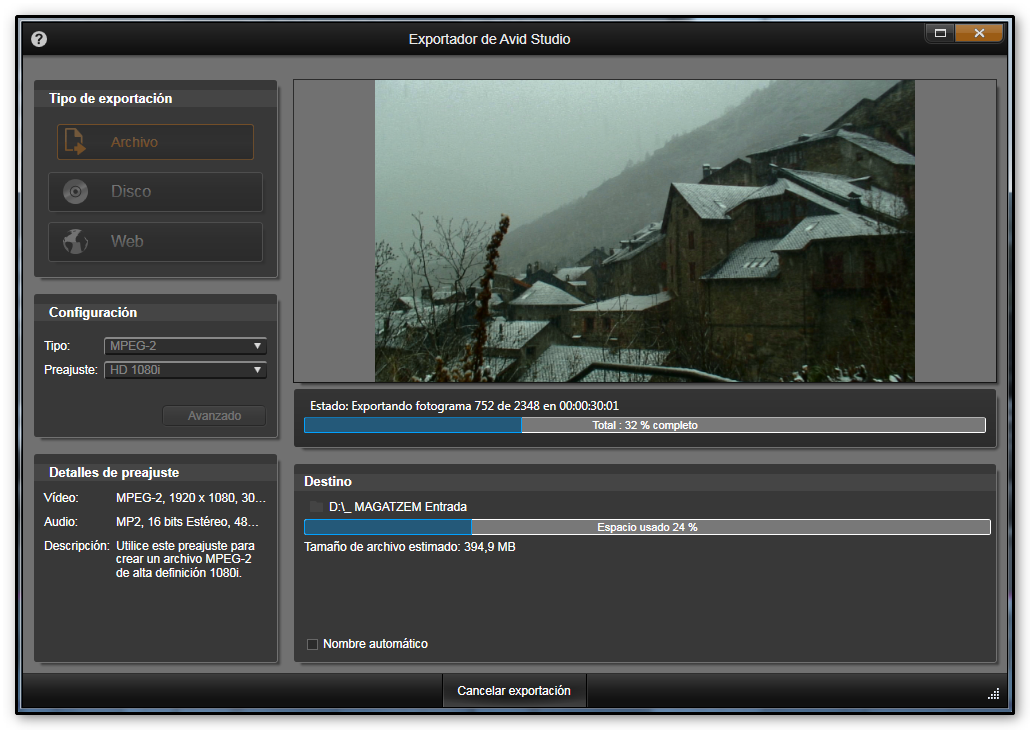
Task: Click the Total 32 % completo progress bar
Action: (644, 425)
